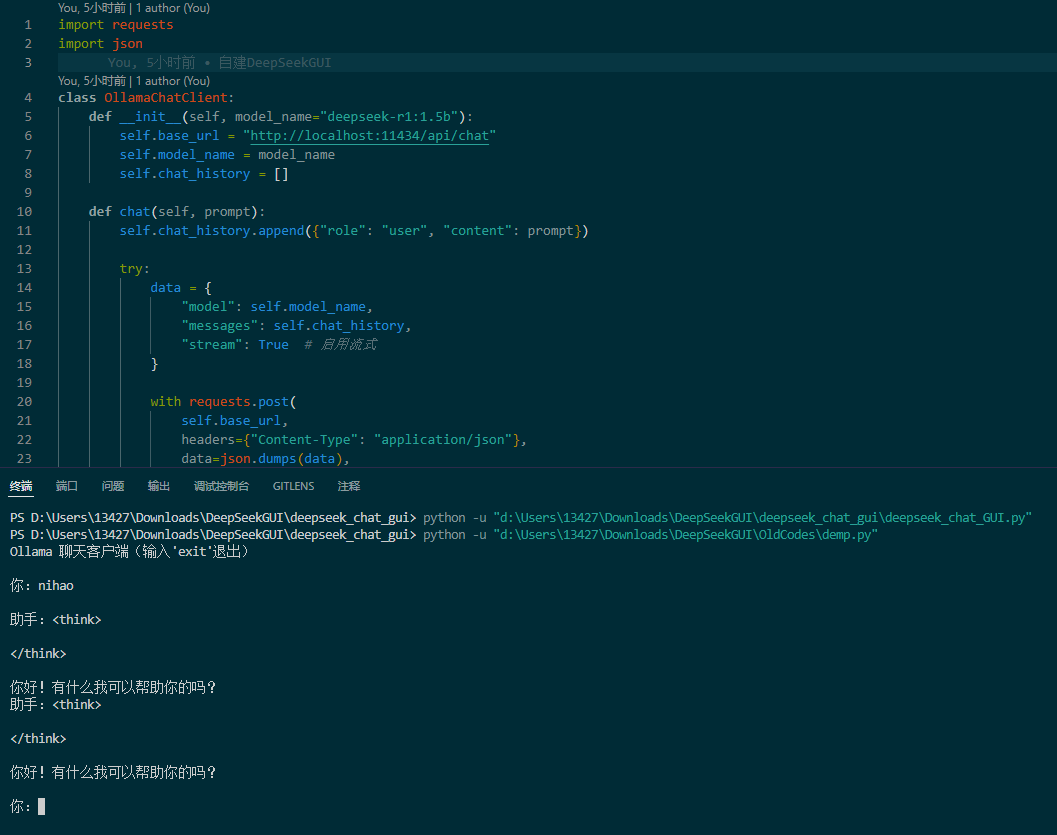The height and width of the screenshot is (835, 1057).
Task: Click import json on line 2
Action: [x=100, y=44]
